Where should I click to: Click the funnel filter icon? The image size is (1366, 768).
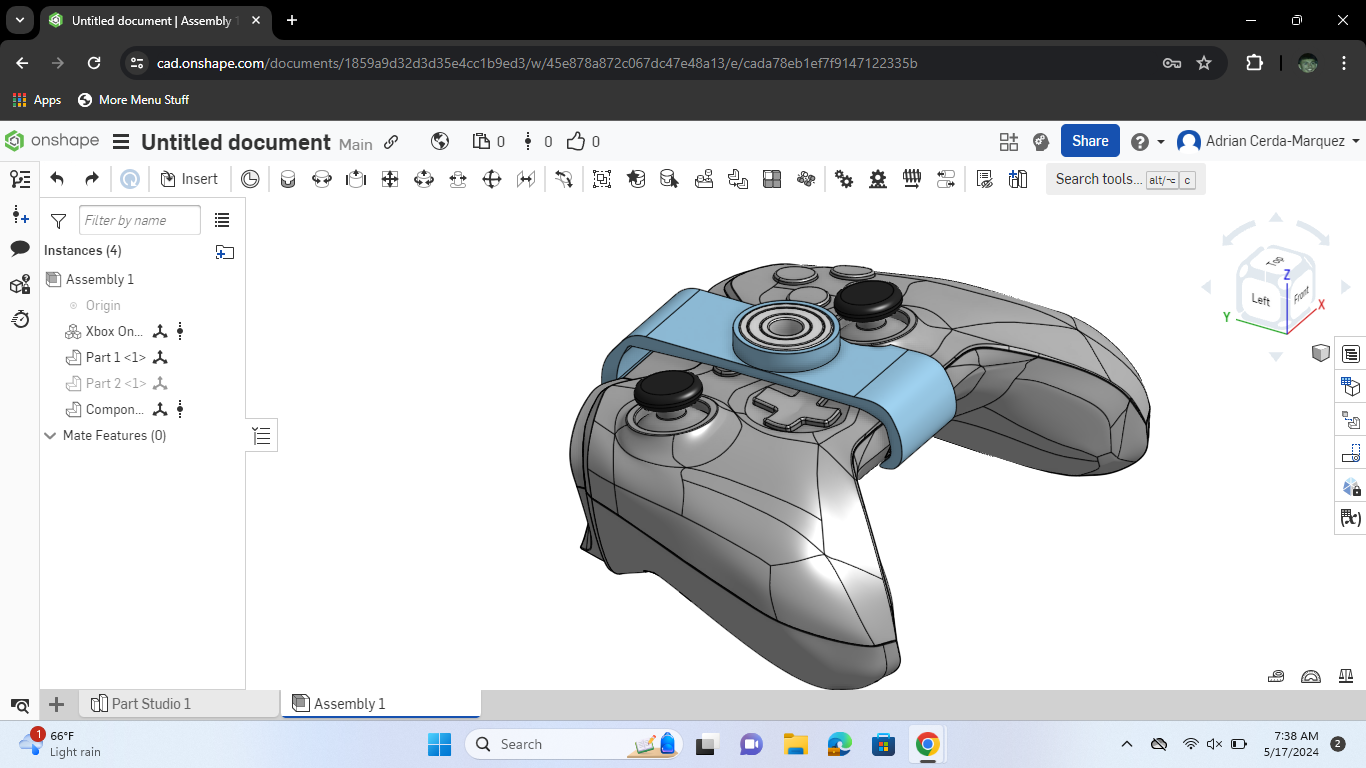58,220
